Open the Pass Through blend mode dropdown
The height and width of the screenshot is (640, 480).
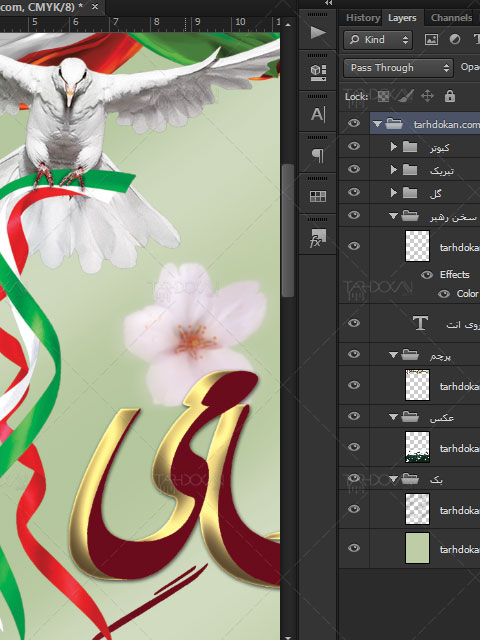click(x=398, y=68)
